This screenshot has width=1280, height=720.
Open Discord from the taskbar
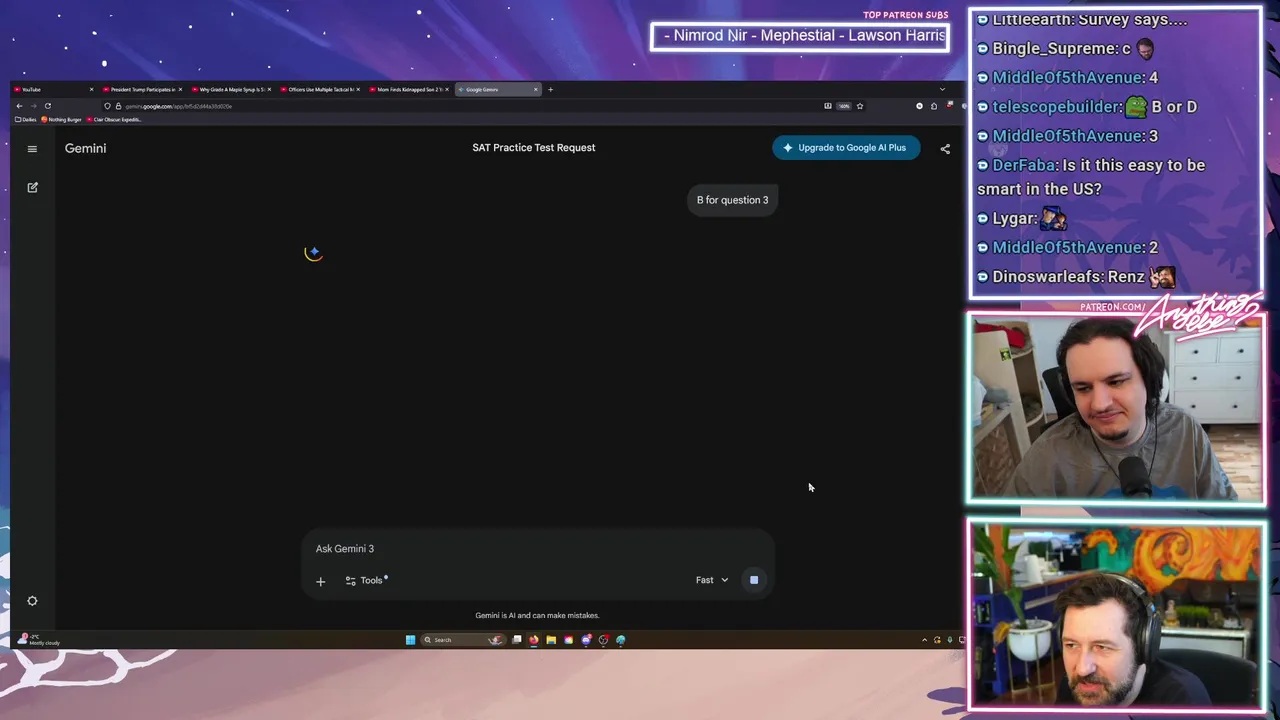[x=586, y=640]
